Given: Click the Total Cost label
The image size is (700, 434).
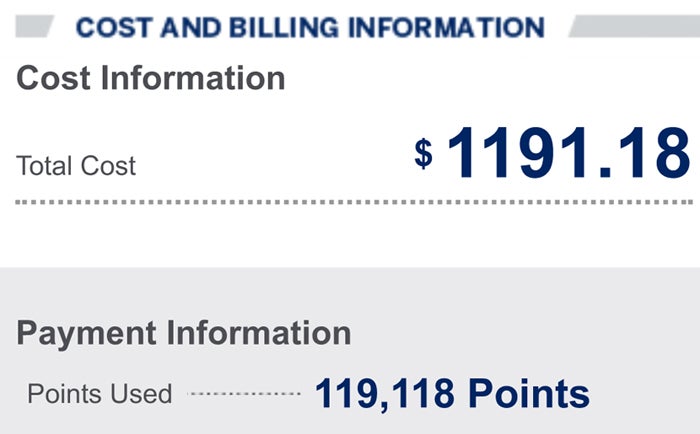Looking at the screenshot, I should [x=76, y=166].
